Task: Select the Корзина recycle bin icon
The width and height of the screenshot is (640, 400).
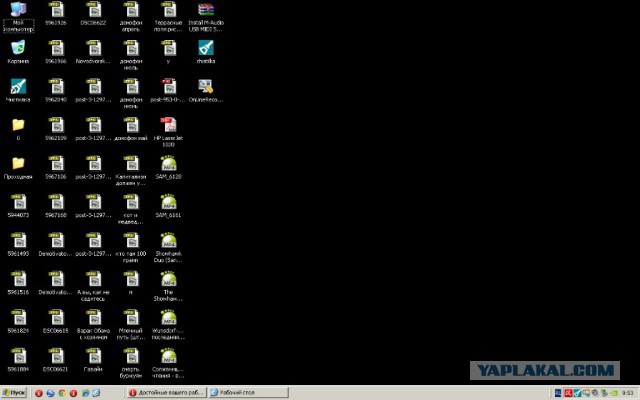Action: (18, 52)
